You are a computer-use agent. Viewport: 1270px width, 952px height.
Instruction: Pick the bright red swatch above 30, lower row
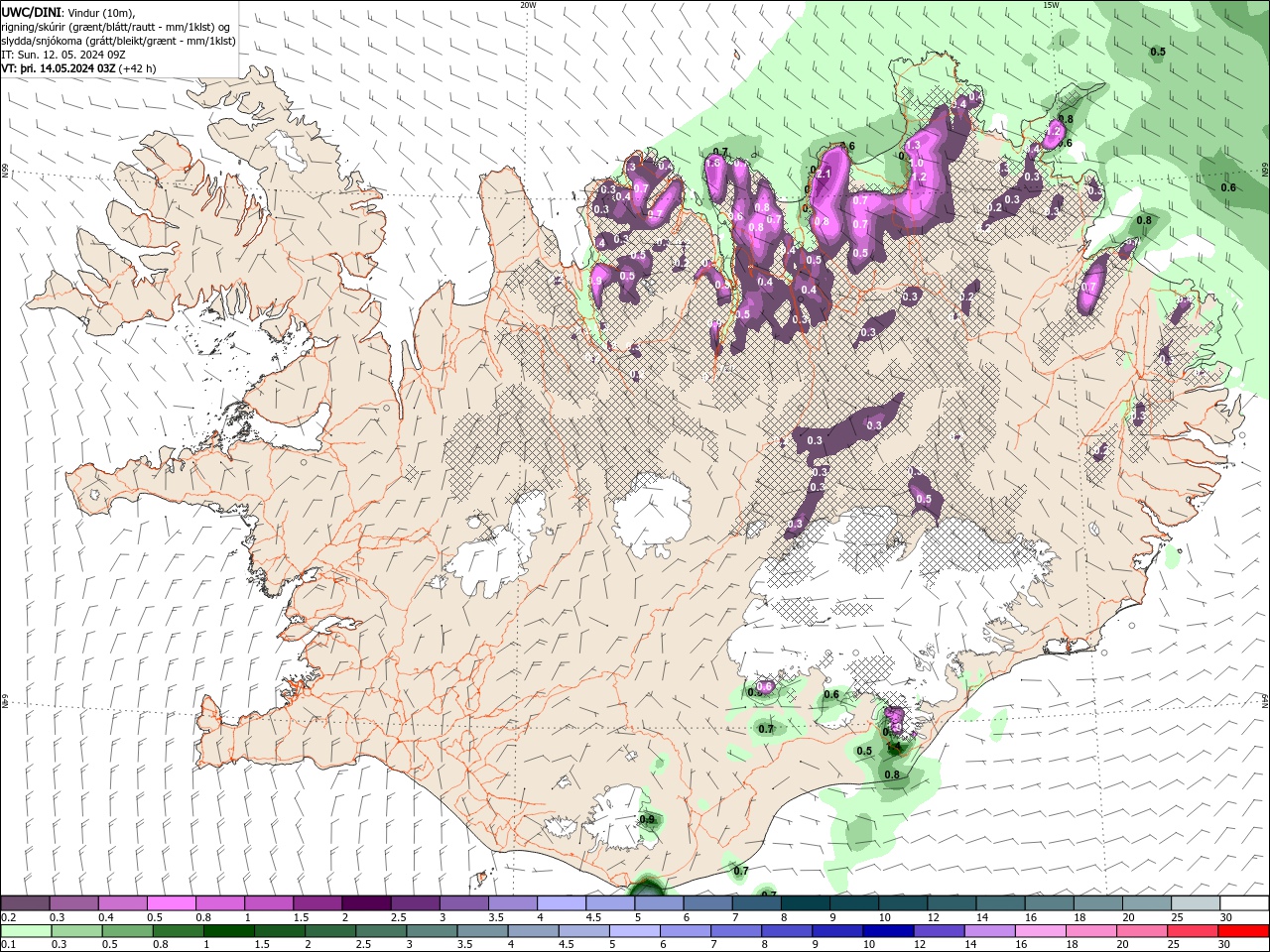point(1243,931)
